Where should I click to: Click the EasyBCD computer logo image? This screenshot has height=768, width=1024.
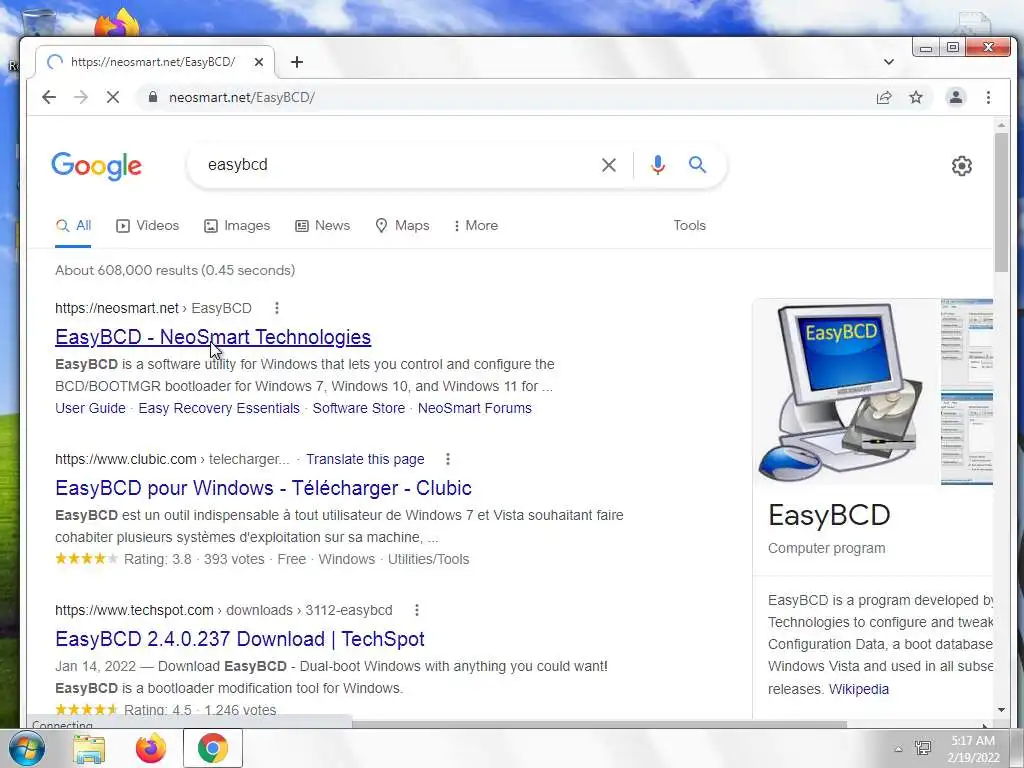(x=846, y=392)
